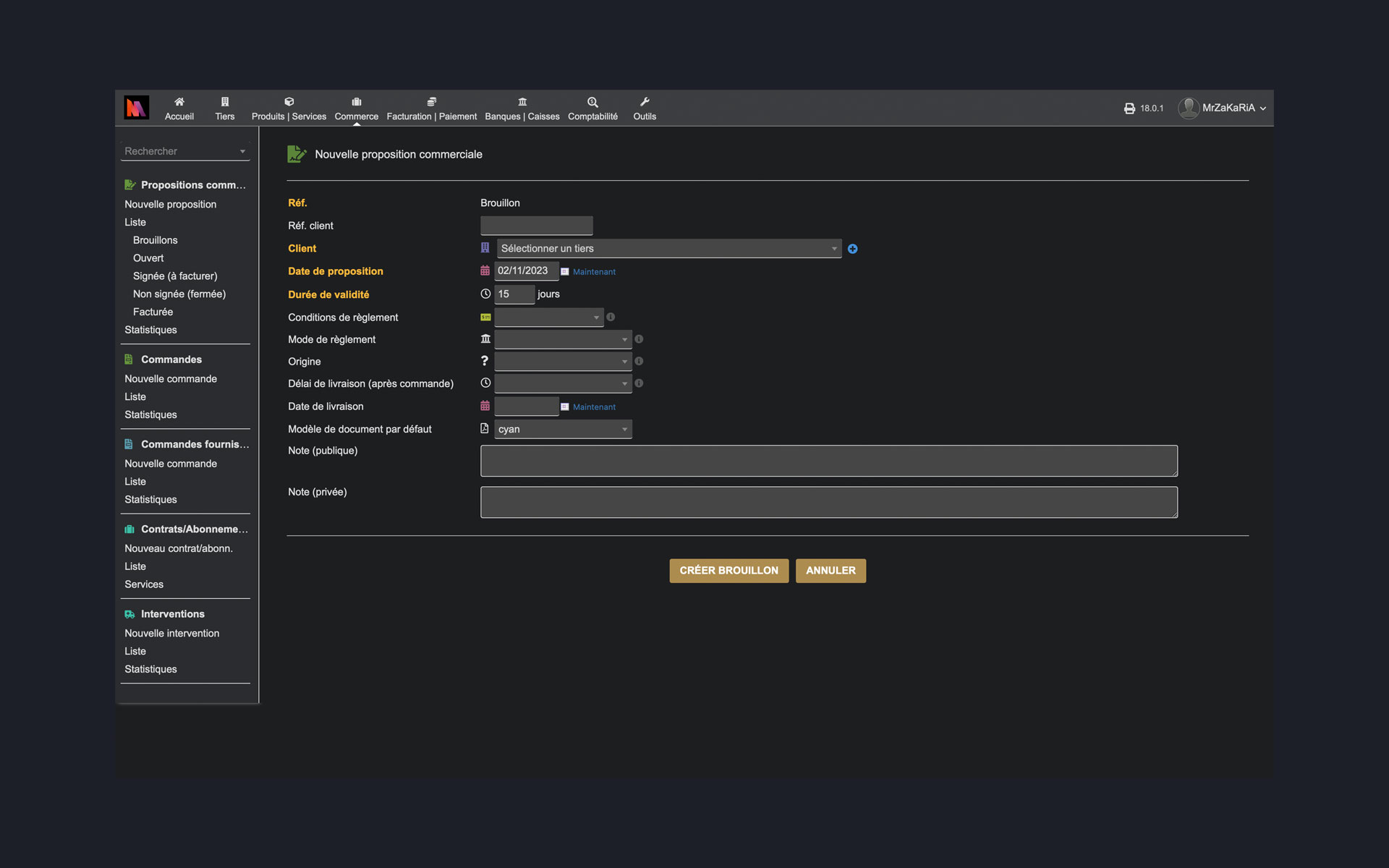Click the Produits | Services cube icon
This screenshot has height=868, width=1389.
point(289,102)
